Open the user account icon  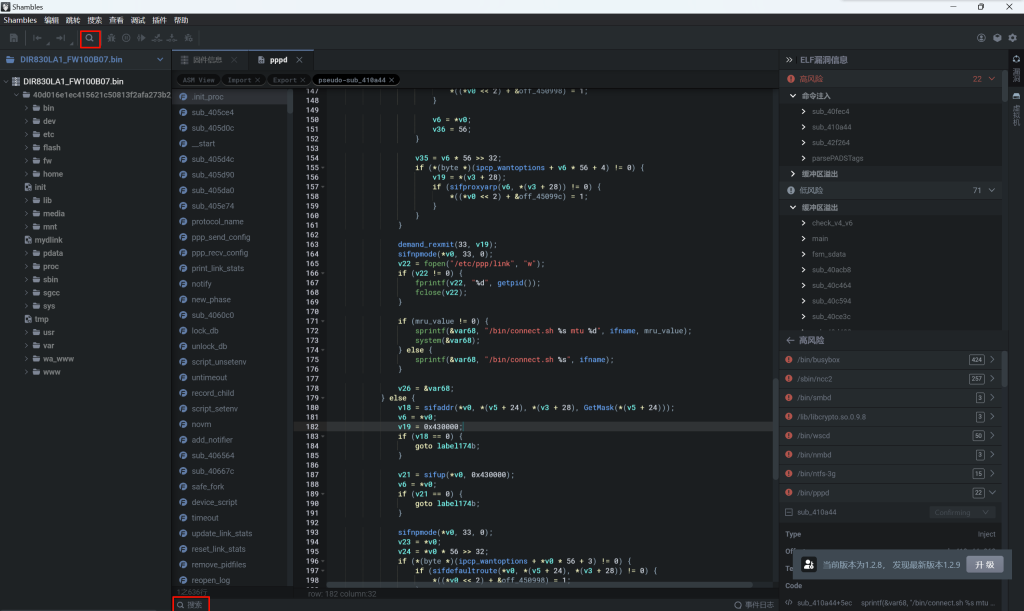pos(981,38)
